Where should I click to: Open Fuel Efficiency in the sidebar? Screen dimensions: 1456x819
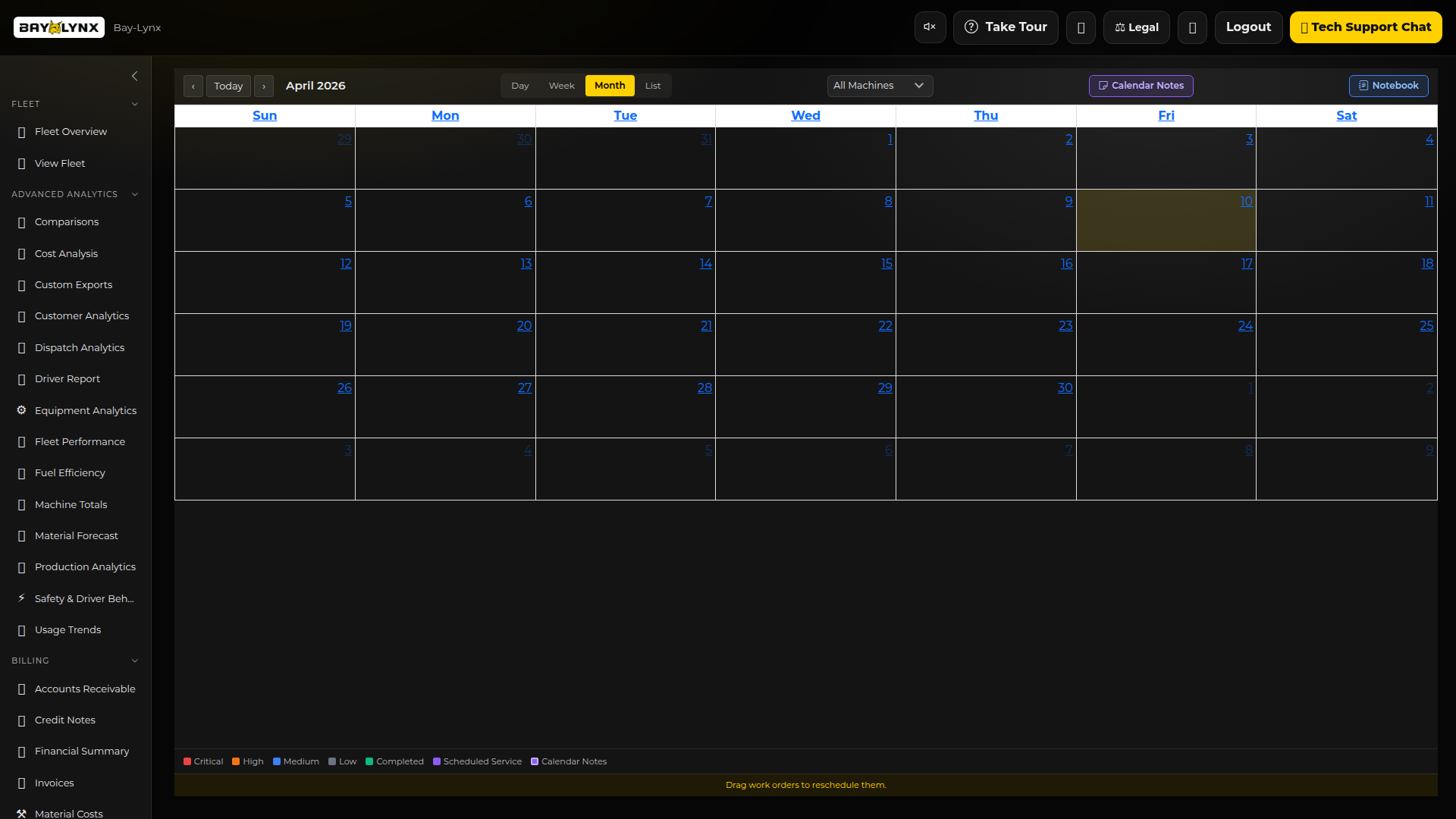pyautogui.click(x=70, y=473)
